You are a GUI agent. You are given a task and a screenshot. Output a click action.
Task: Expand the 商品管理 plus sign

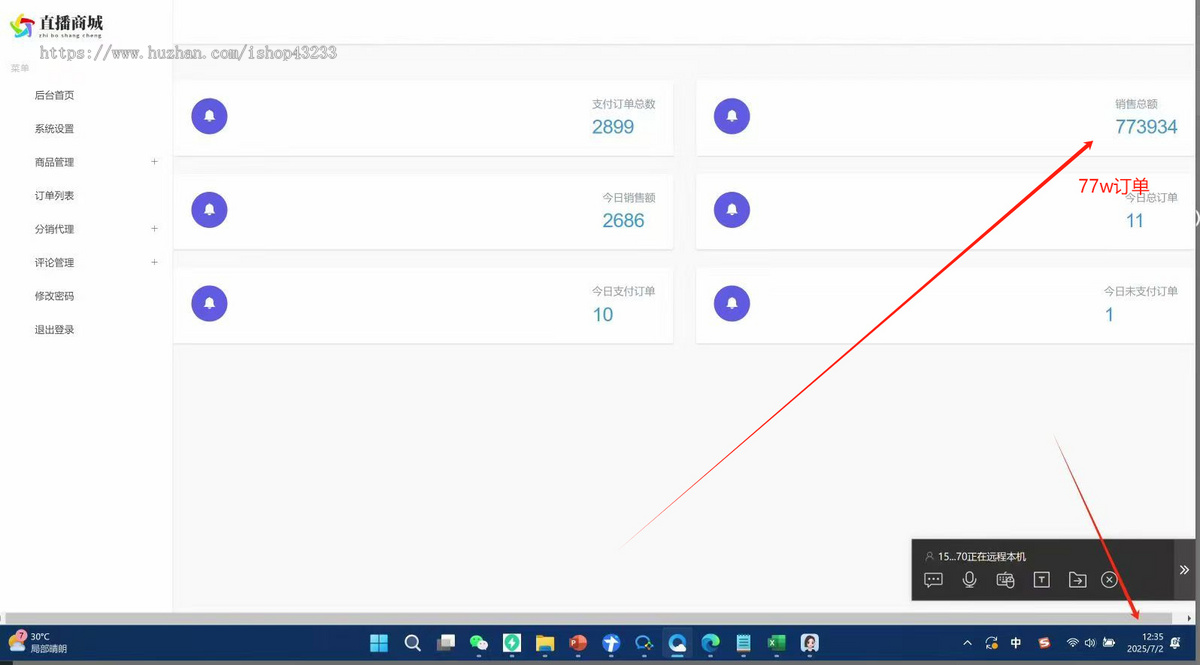pyautogui.click(x=154, y=161)
